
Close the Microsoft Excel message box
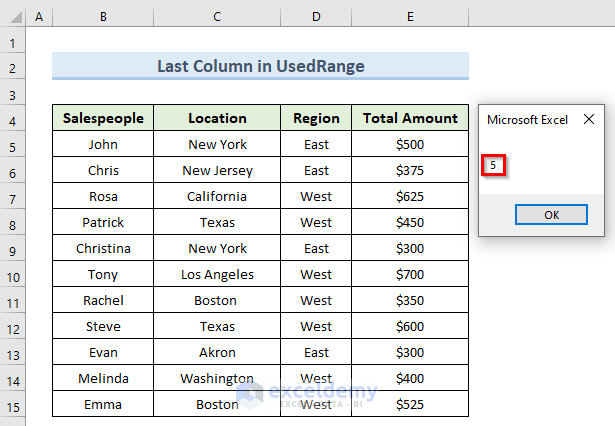[588, 119]
